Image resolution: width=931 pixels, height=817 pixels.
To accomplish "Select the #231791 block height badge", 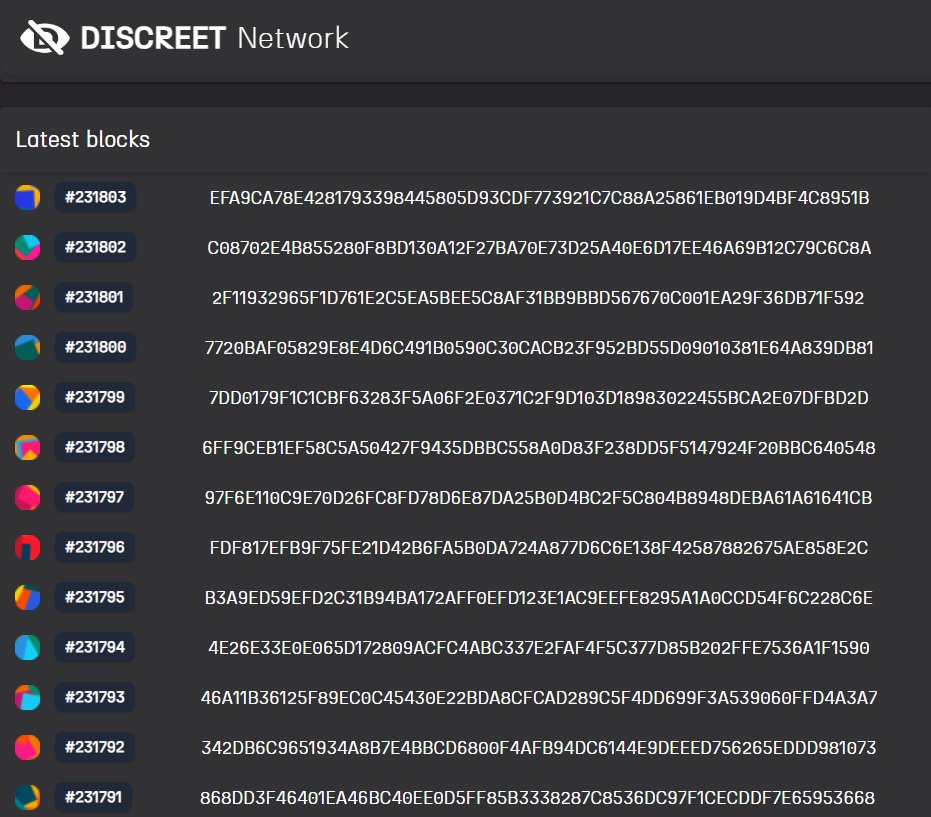I will pos(93,797).
